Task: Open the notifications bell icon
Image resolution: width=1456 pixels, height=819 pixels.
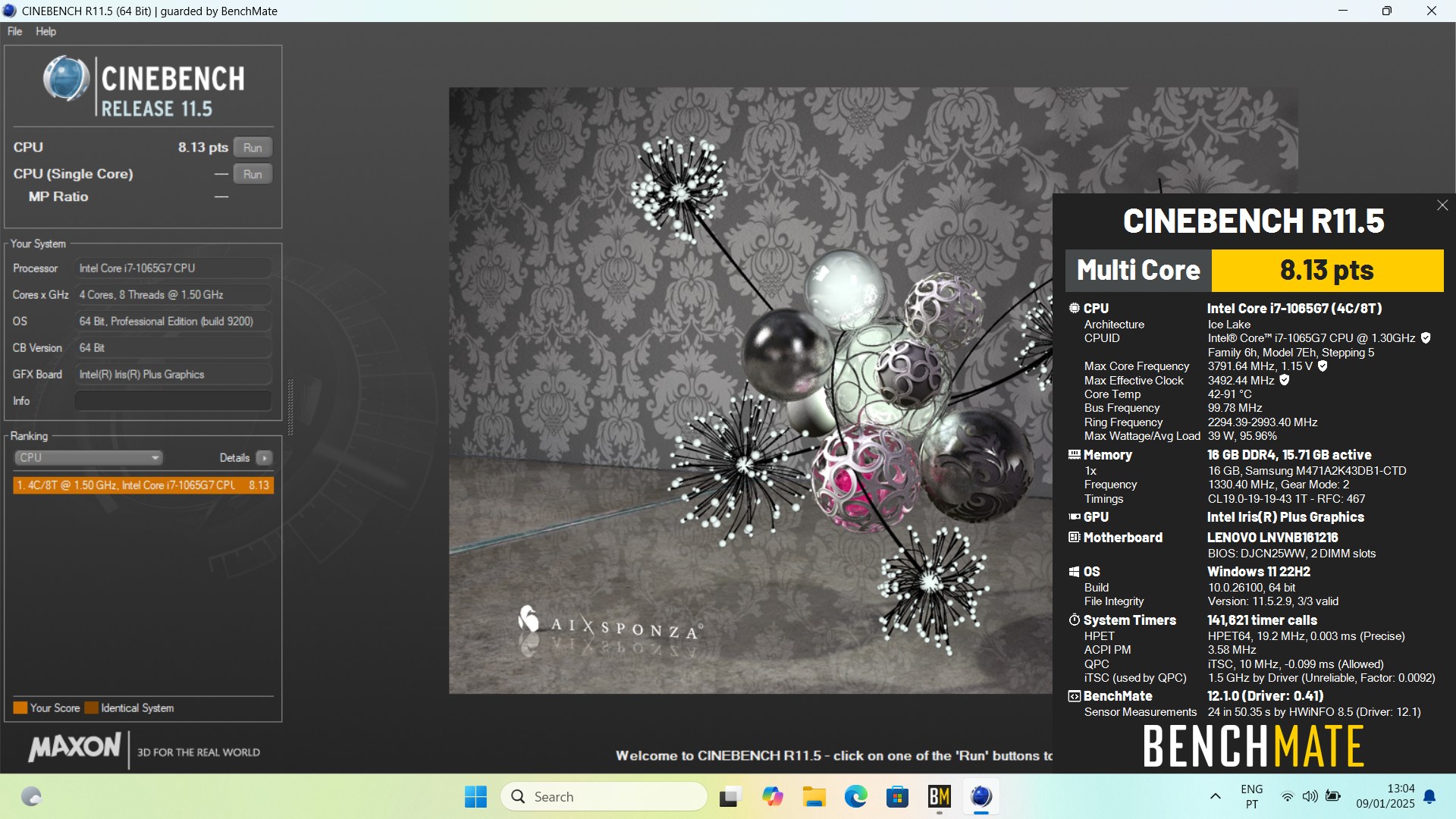Action: pos(1429,796)
